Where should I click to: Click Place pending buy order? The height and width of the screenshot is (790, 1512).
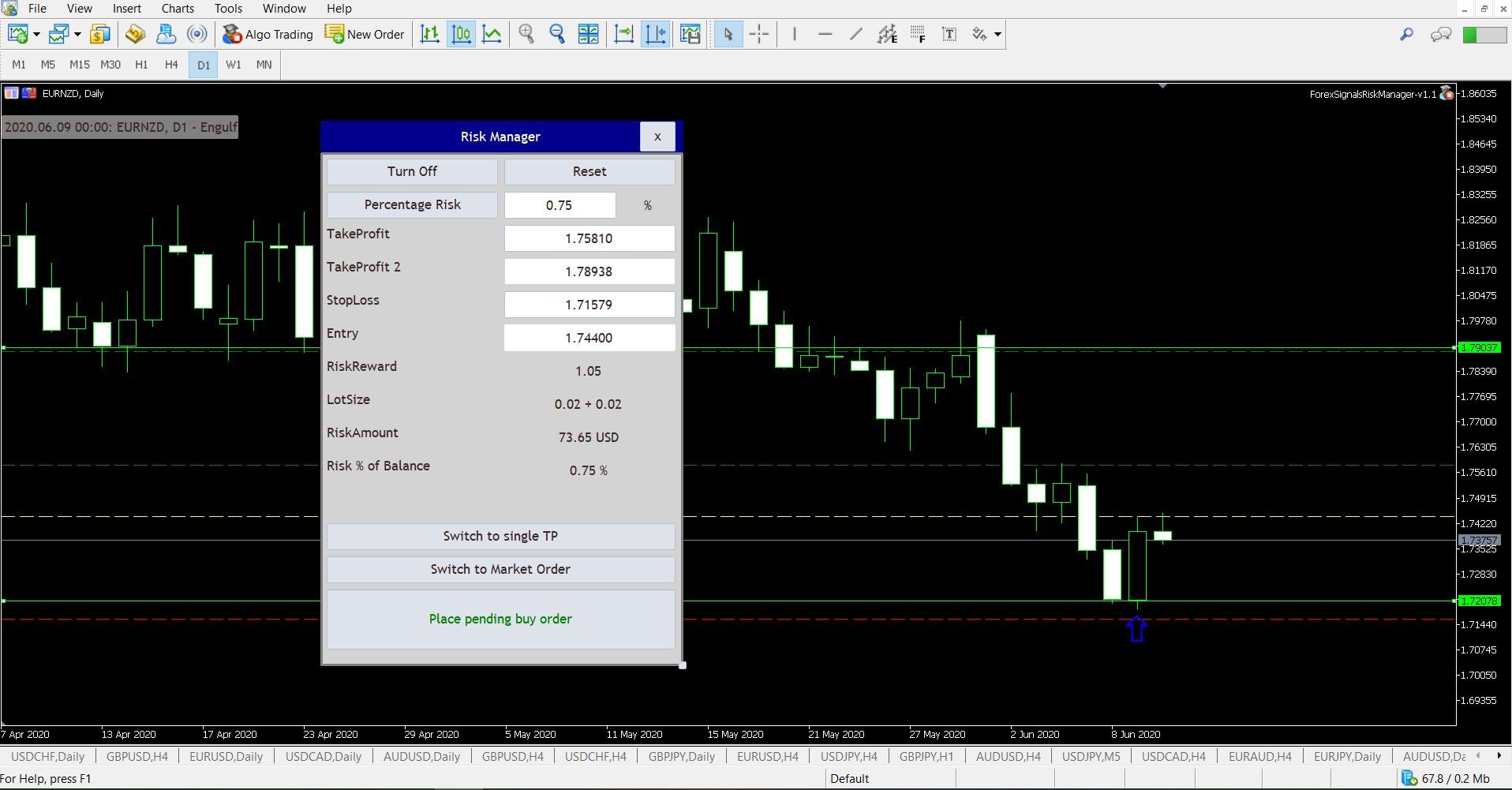coord(500,619)
